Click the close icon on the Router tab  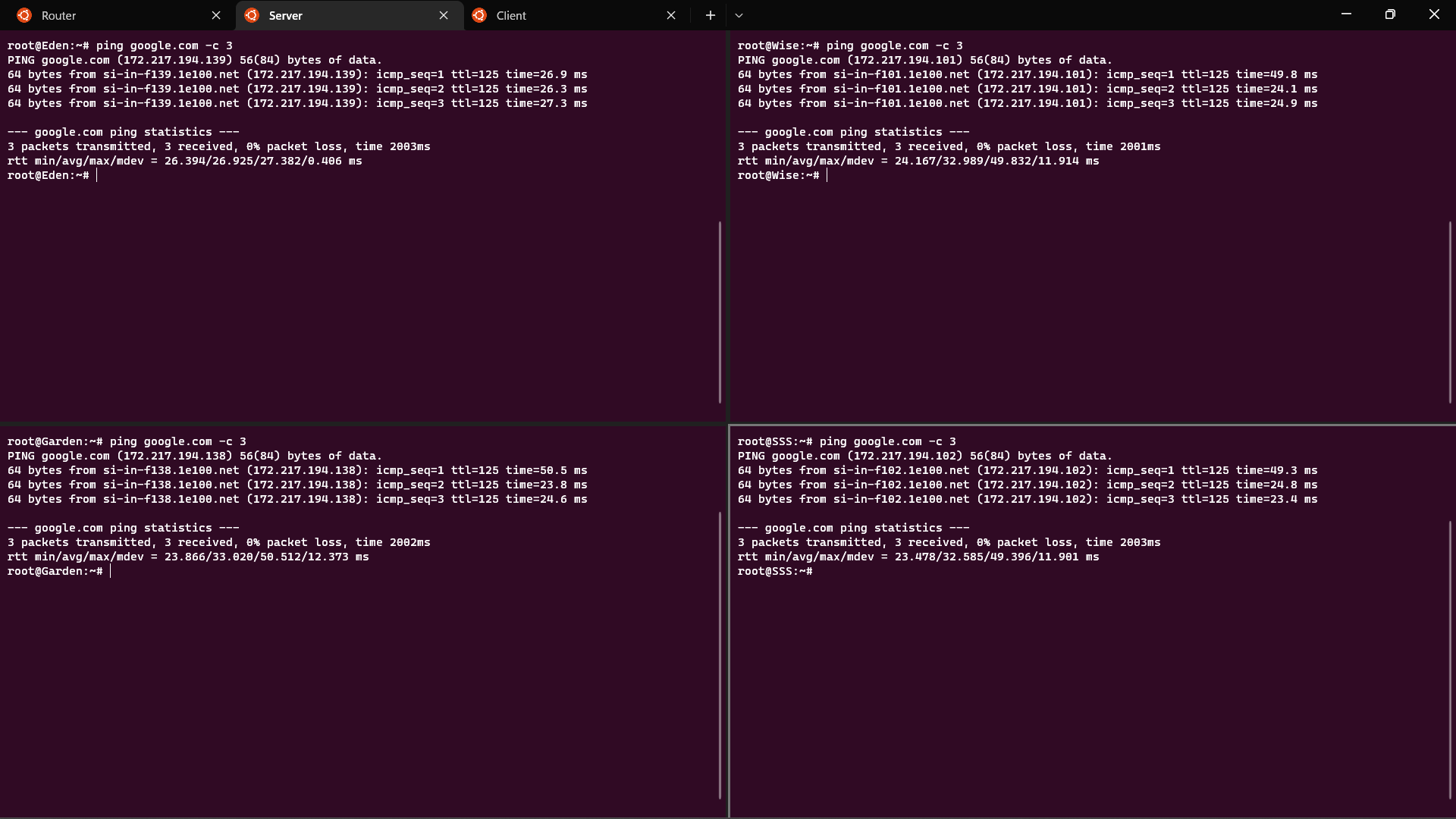[216, 14]
